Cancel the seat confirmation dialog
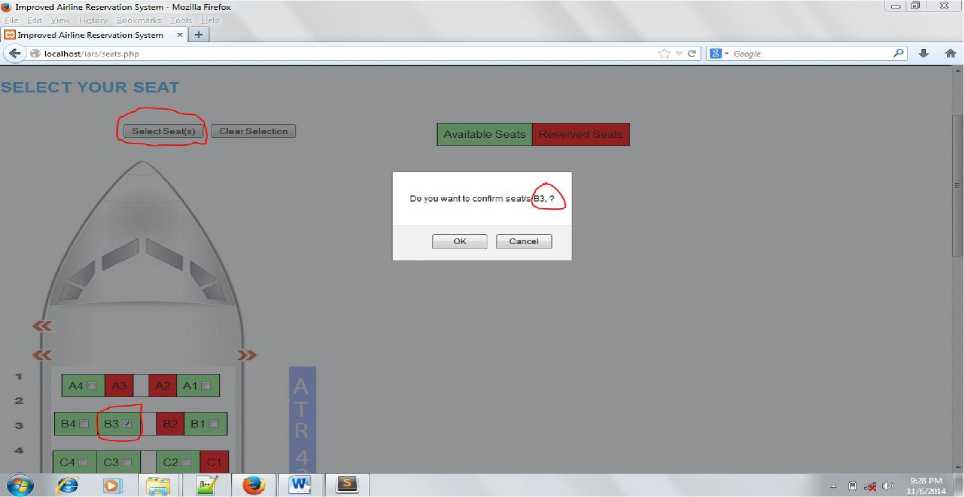 tap(524, 241)
